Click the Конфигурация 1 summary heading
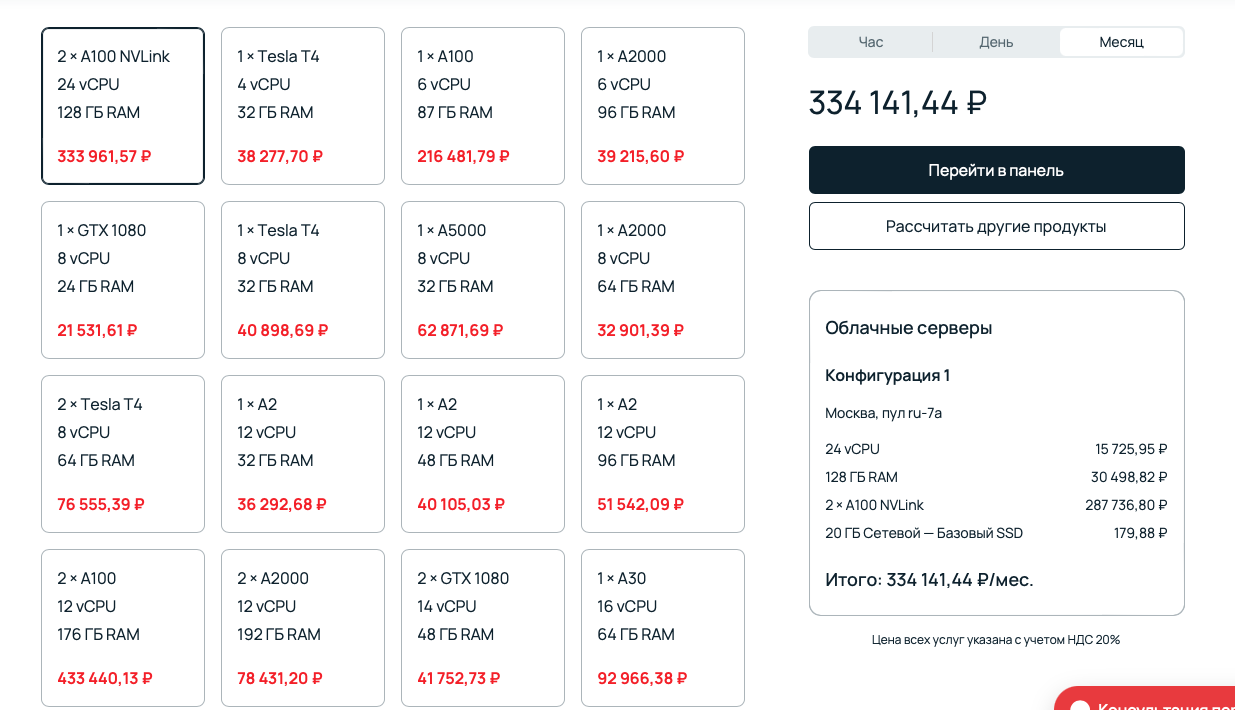This screenshot has height=710, width=1235. click(887, 375)
